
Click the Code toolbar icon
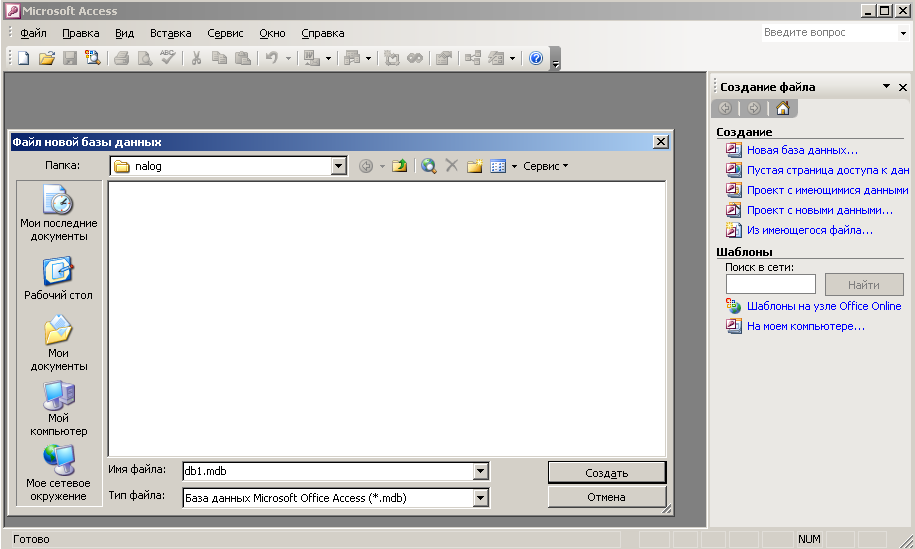[392, 58]
